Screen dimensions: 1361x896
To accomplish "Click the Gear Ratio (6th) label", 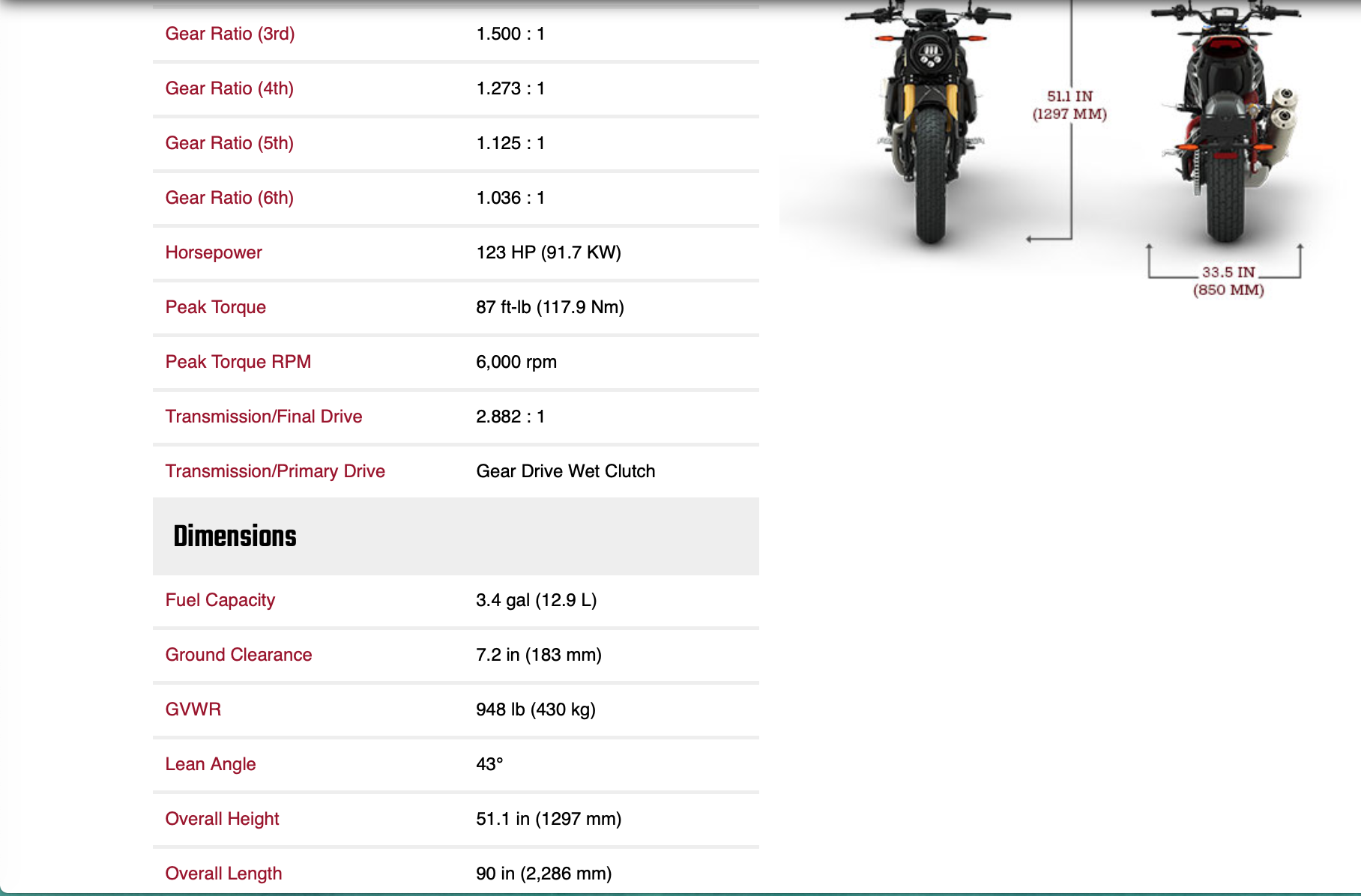I will click(229, 198).
